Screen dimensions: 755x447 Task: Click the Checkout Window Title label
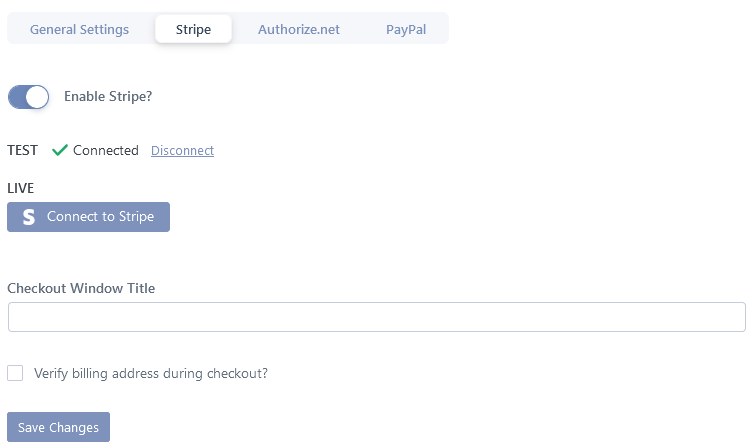(x=81, y=289)
